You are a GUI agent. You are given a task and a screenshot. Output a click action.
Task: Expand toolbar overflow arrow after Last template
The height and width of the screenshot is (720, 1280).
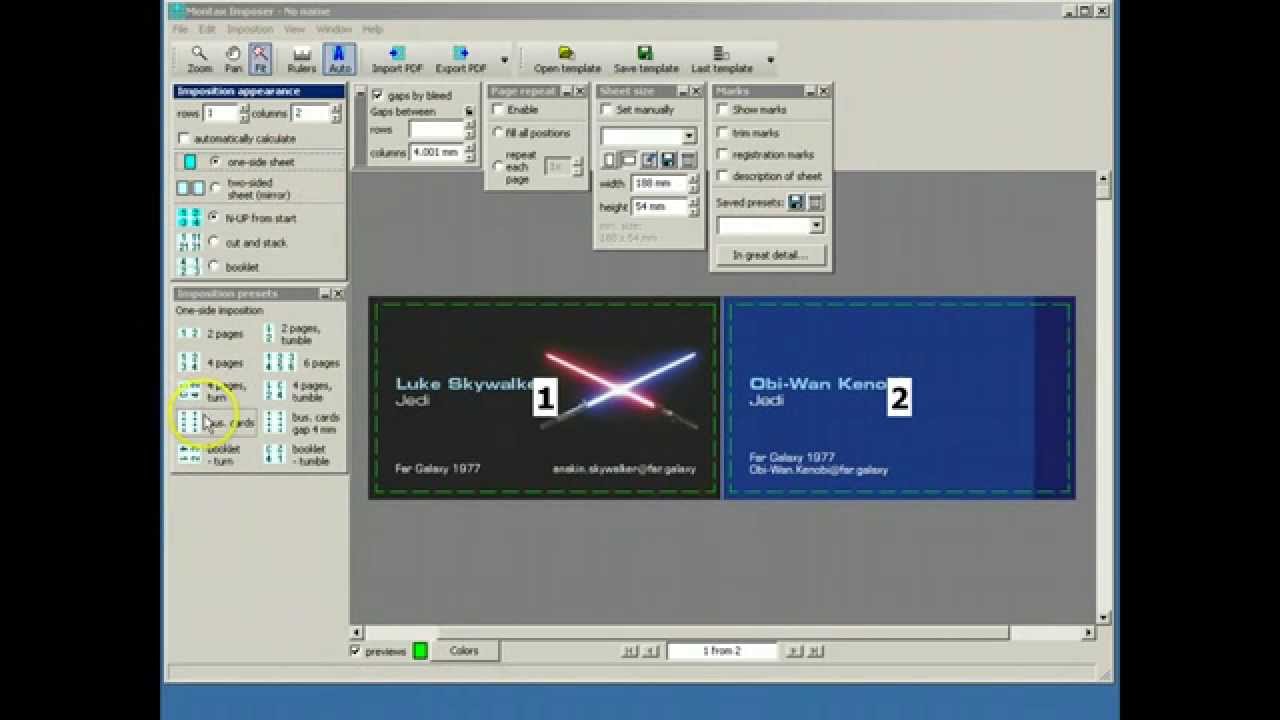pyautogui.click(x=770, y=60)
